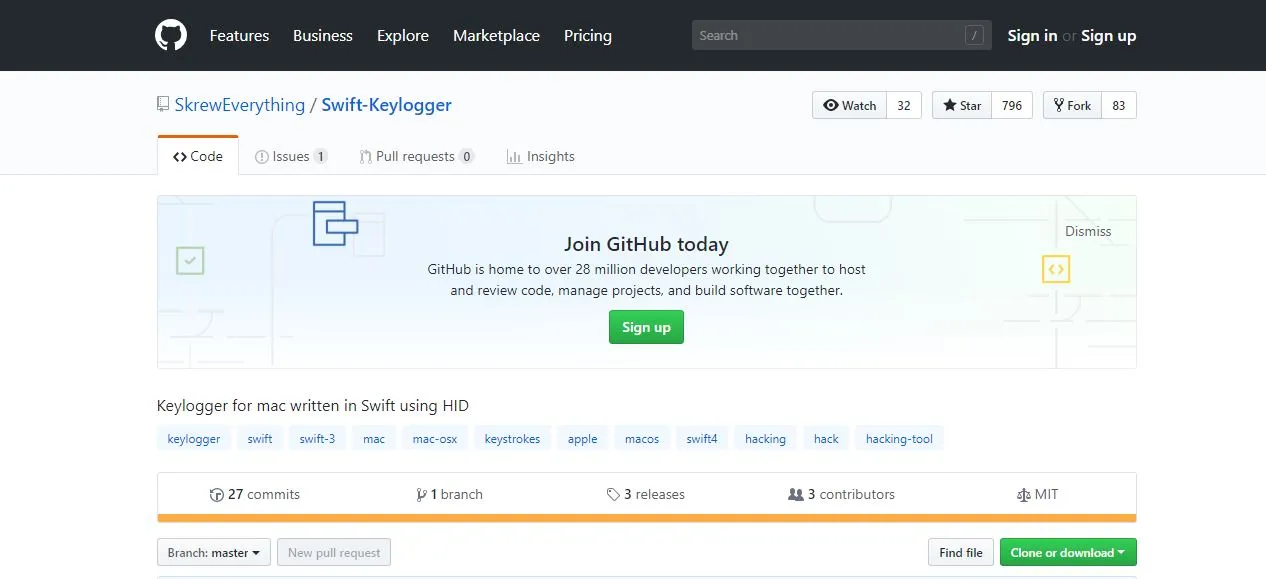Open the MIT license
1266x579 pixels.
1037,494
